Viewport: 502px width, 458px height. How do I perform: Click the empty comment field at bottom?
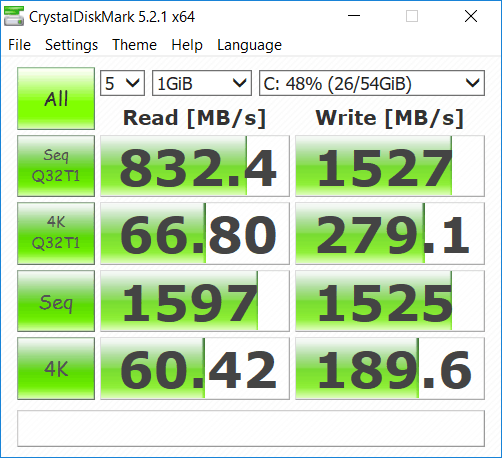[251, 428]
